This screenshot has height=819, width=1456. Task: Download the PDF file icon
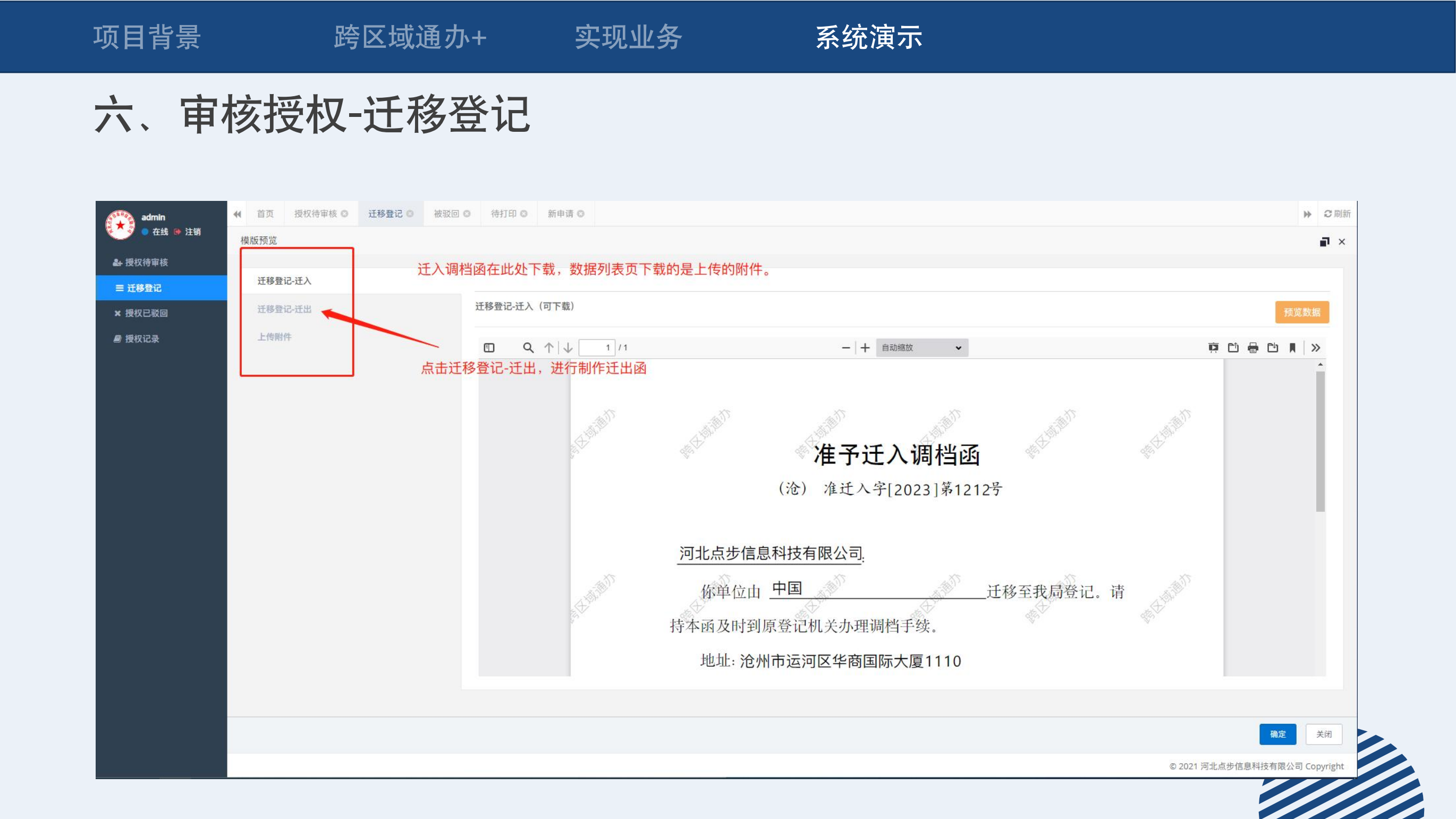click(1273, 348)
